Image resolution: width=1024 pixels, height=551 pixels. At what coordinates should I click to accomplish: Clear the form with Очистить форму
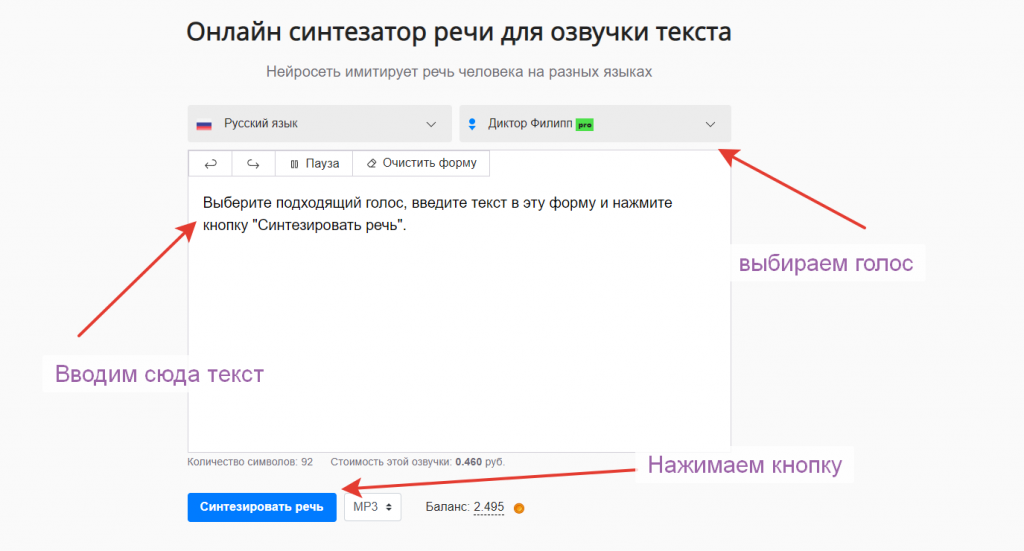[x=421, y=163]
